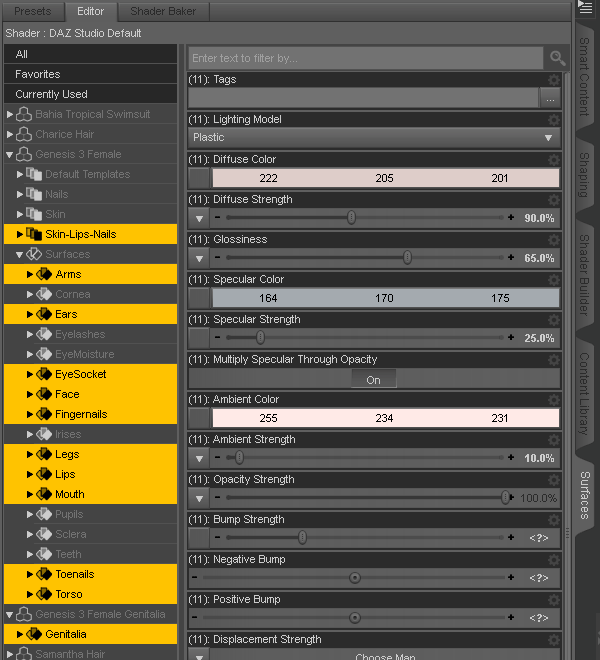Open Glossiness map dropdown arrow
This screenshot has height=660, width=600.
[199, 258]
